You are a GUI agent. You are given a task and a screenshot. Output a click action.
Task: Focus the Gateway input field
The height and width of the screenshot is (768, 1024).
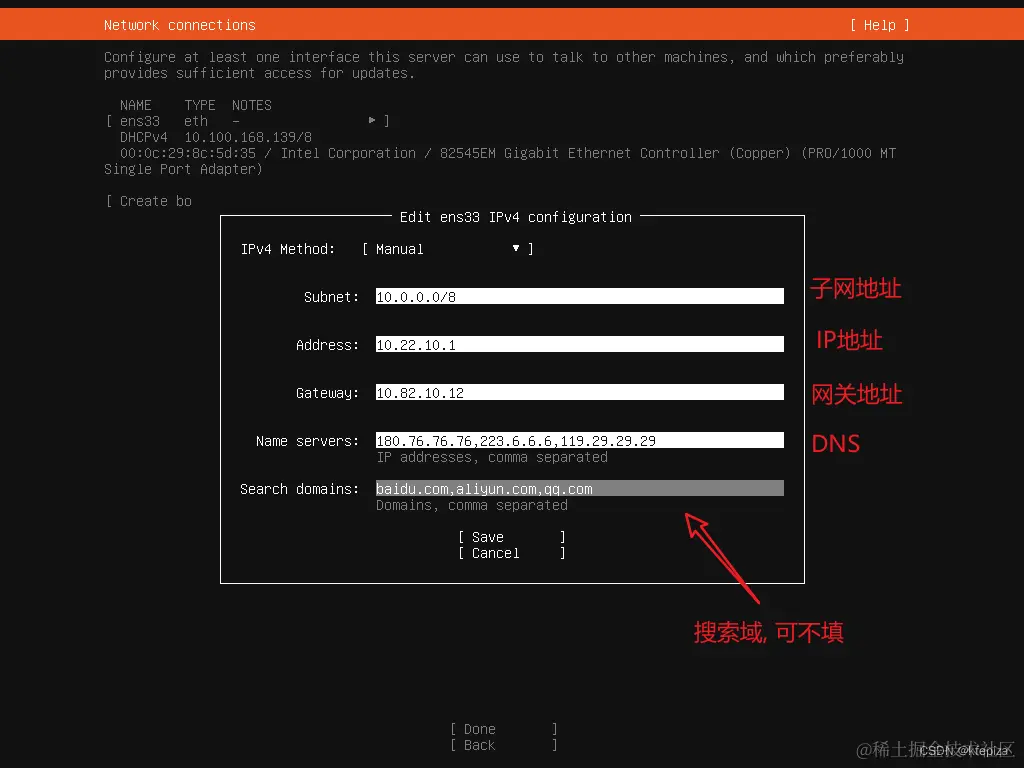tap(579, 392)
